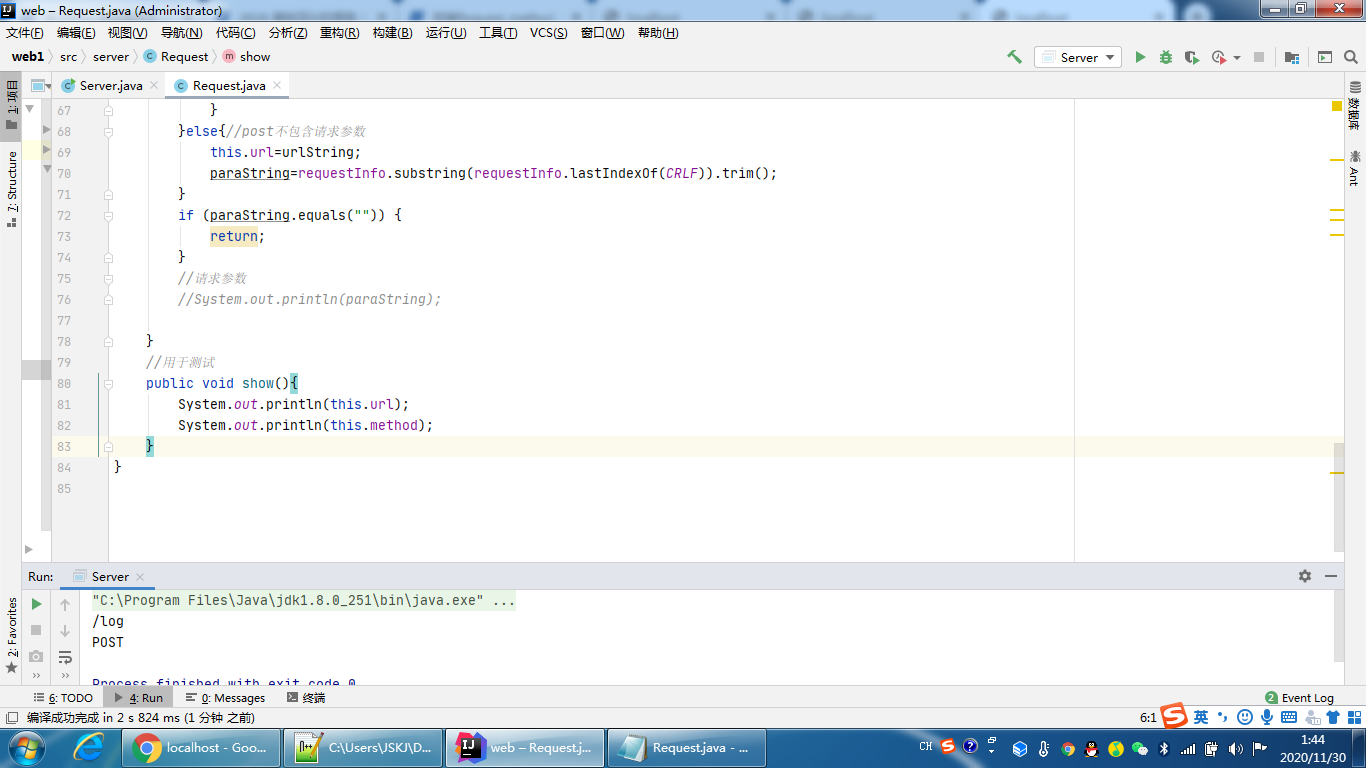Hide the Run panel with the minus icon
This screenshot has width=1366, height=768.
tap(1331, 576)
